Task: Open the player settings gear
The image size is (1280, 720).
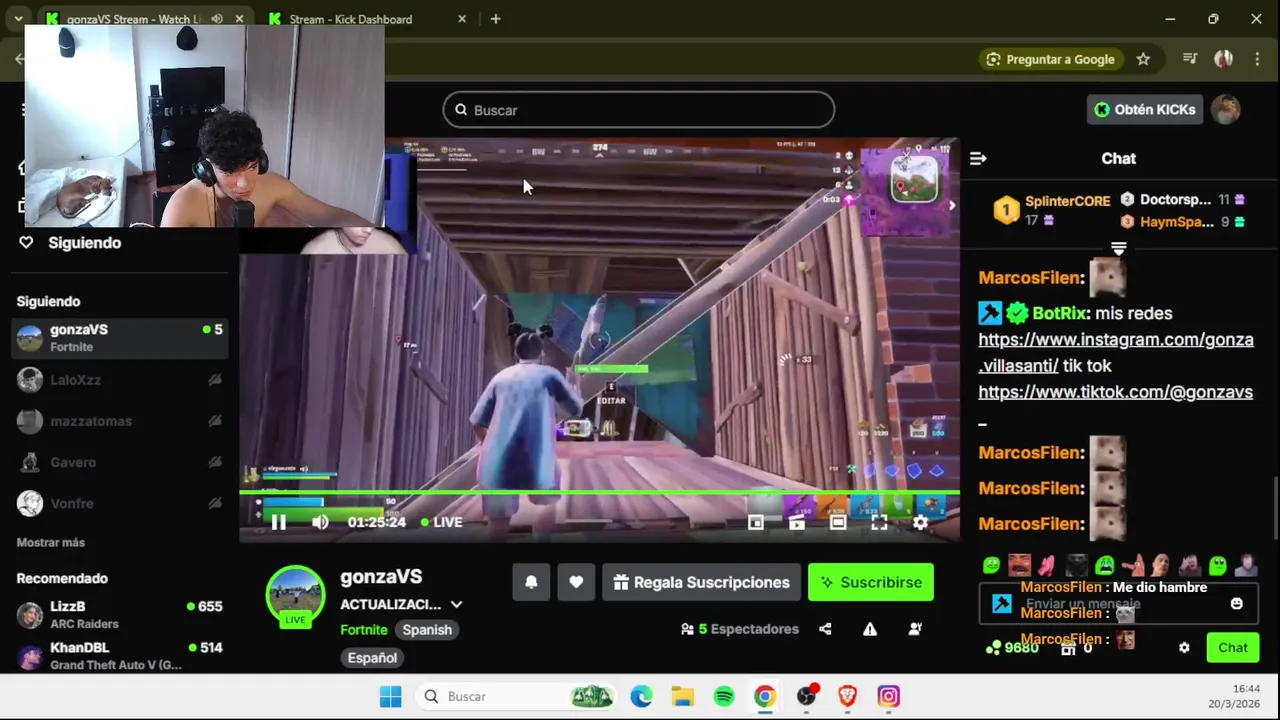Action: (920, 522)
